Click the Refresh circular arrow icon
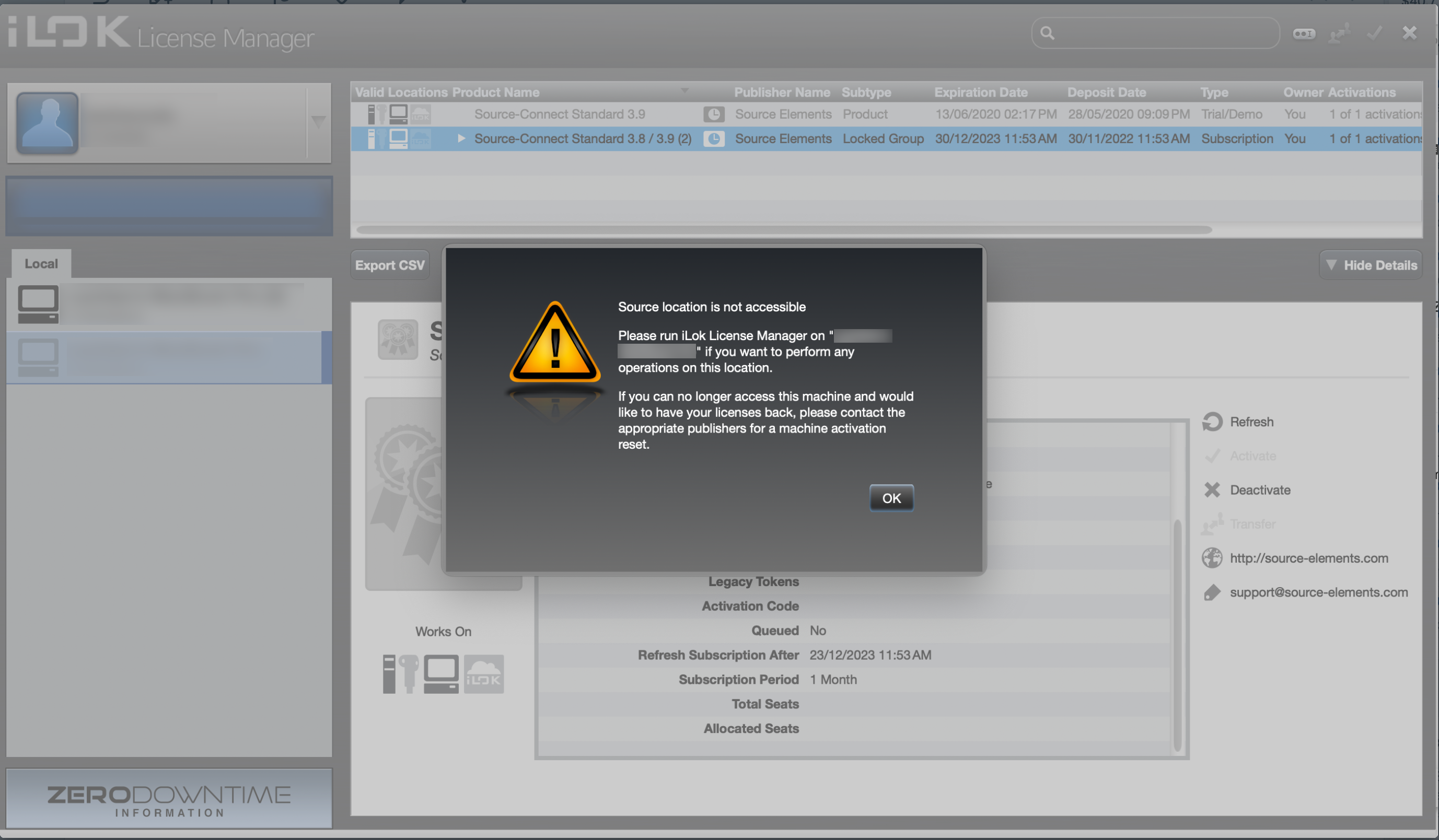This screenshot has height=840, width=1439. [x=1212, y=422]
